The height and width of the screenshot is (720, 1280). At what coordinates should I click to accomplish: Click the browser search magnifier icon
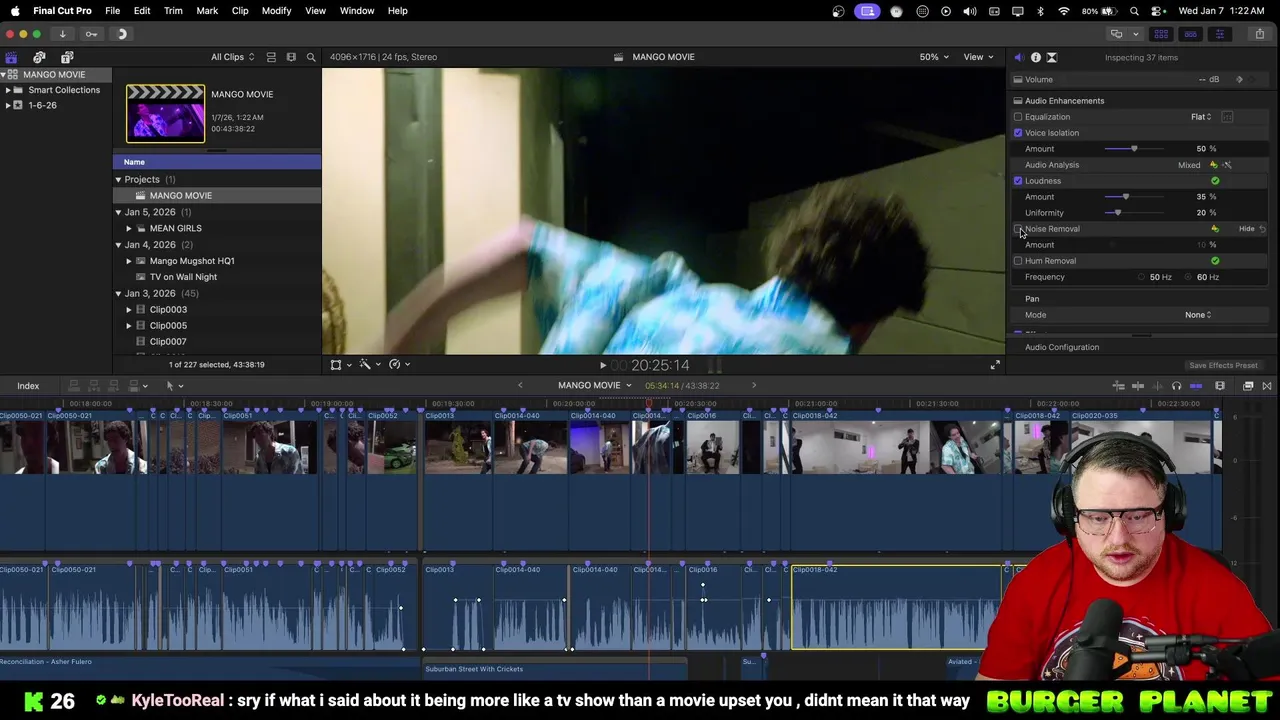pyautogui.click(x=310, y=57)
